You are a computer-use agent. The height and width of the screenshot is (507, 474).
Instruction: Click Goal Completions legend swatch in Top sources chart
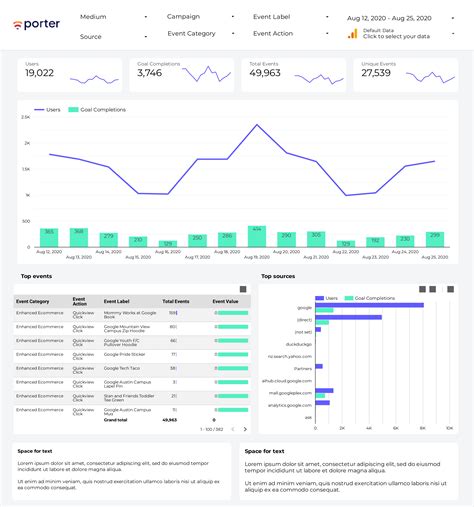click(349, 298)
